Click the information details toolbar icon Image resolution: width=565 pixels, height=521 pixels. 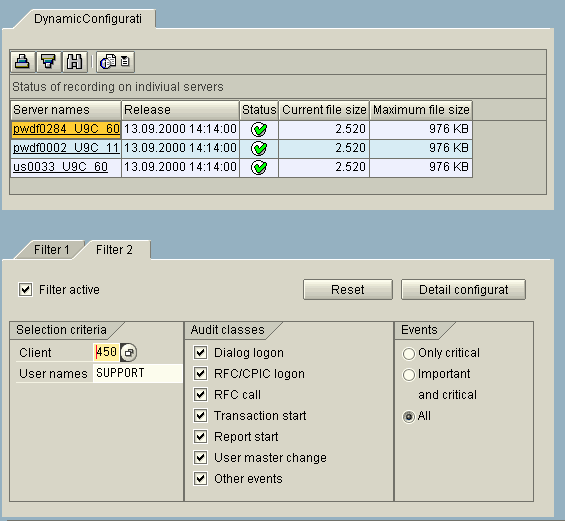coord(108,62)
